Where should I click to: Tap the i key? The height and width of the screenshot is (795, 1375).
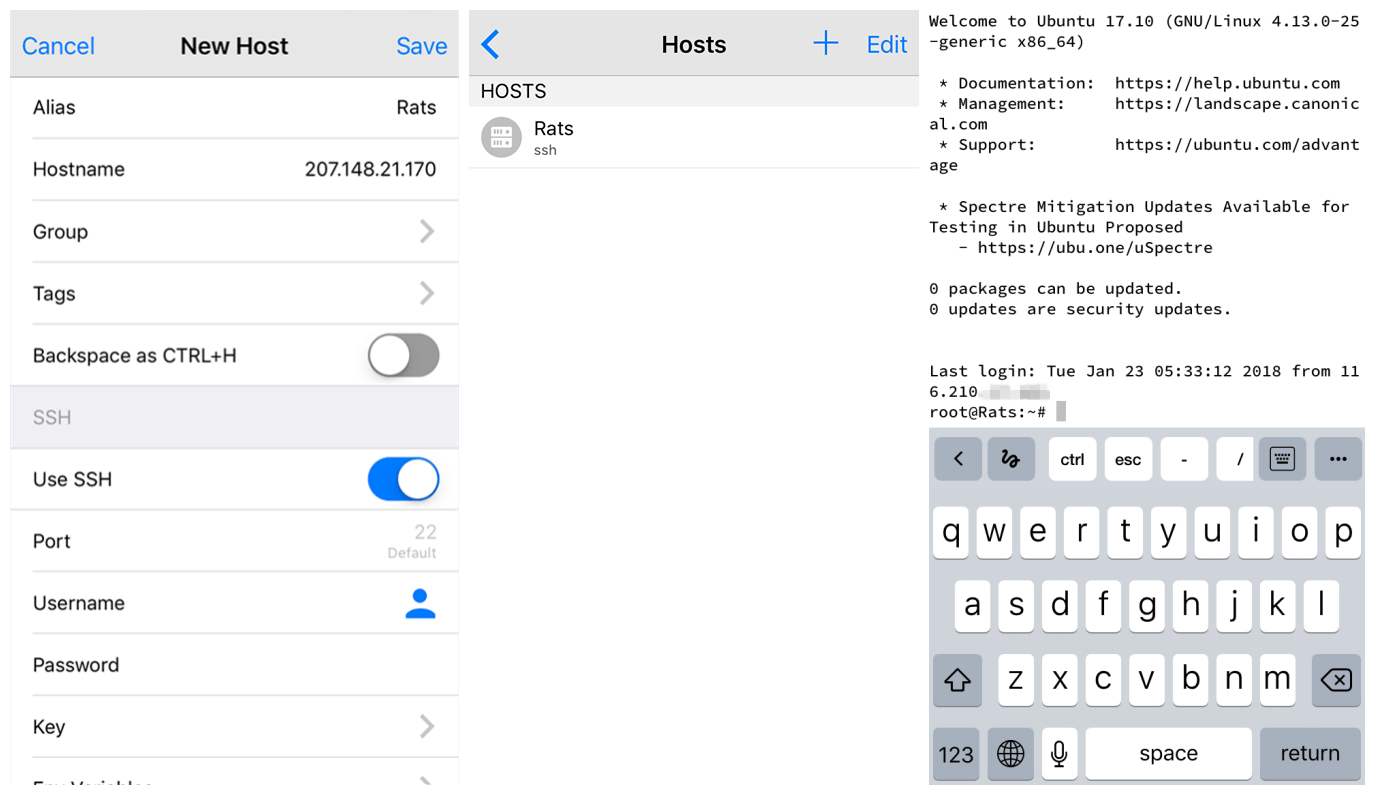(1255, 532)
